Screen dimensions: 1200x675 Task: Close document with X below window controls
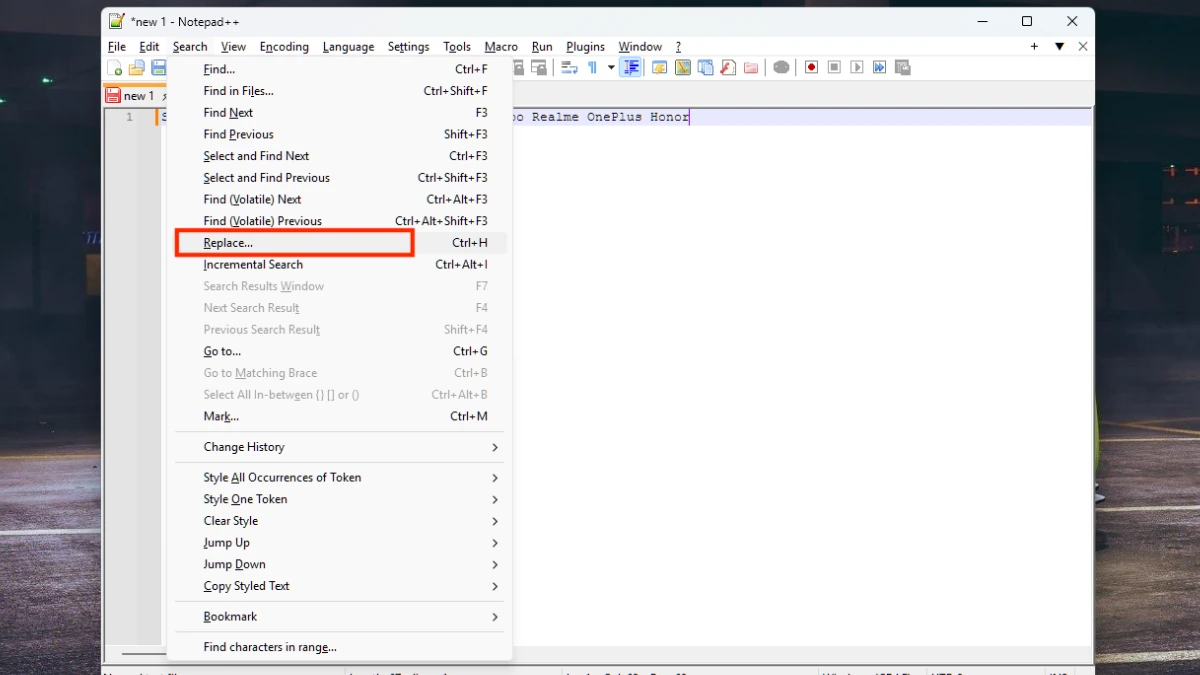pos(1083,46)
